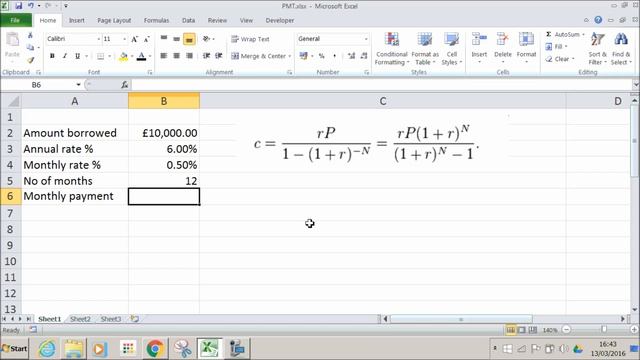Toggle Underline formatting
Image resolution: width=640 pixels, height=360 pixels.
click(77, 56)
